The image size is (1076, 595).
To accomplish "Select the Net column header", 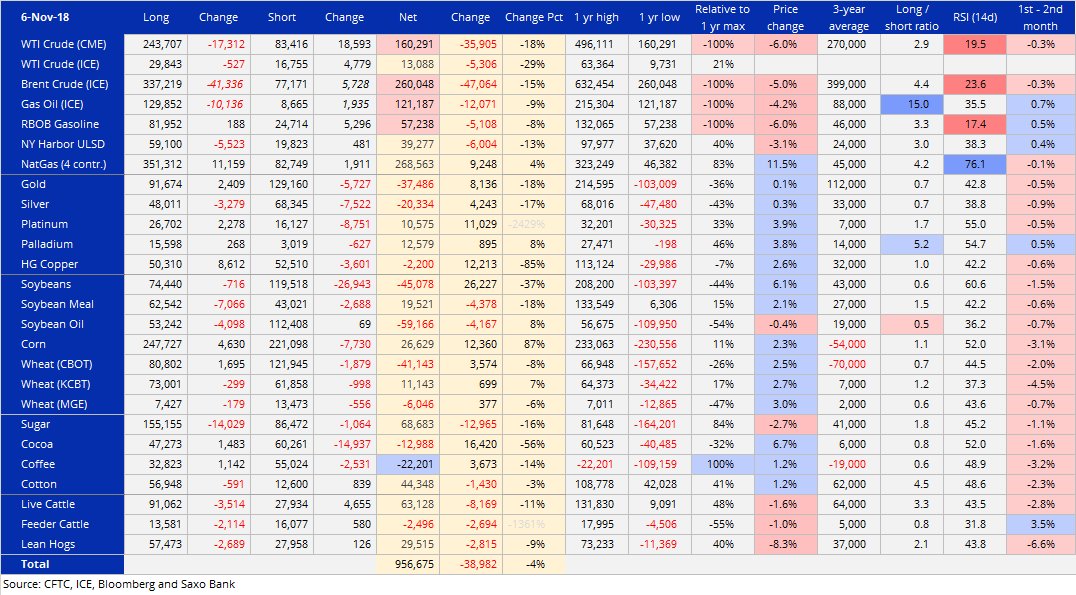I will click(x=407, y=17).
